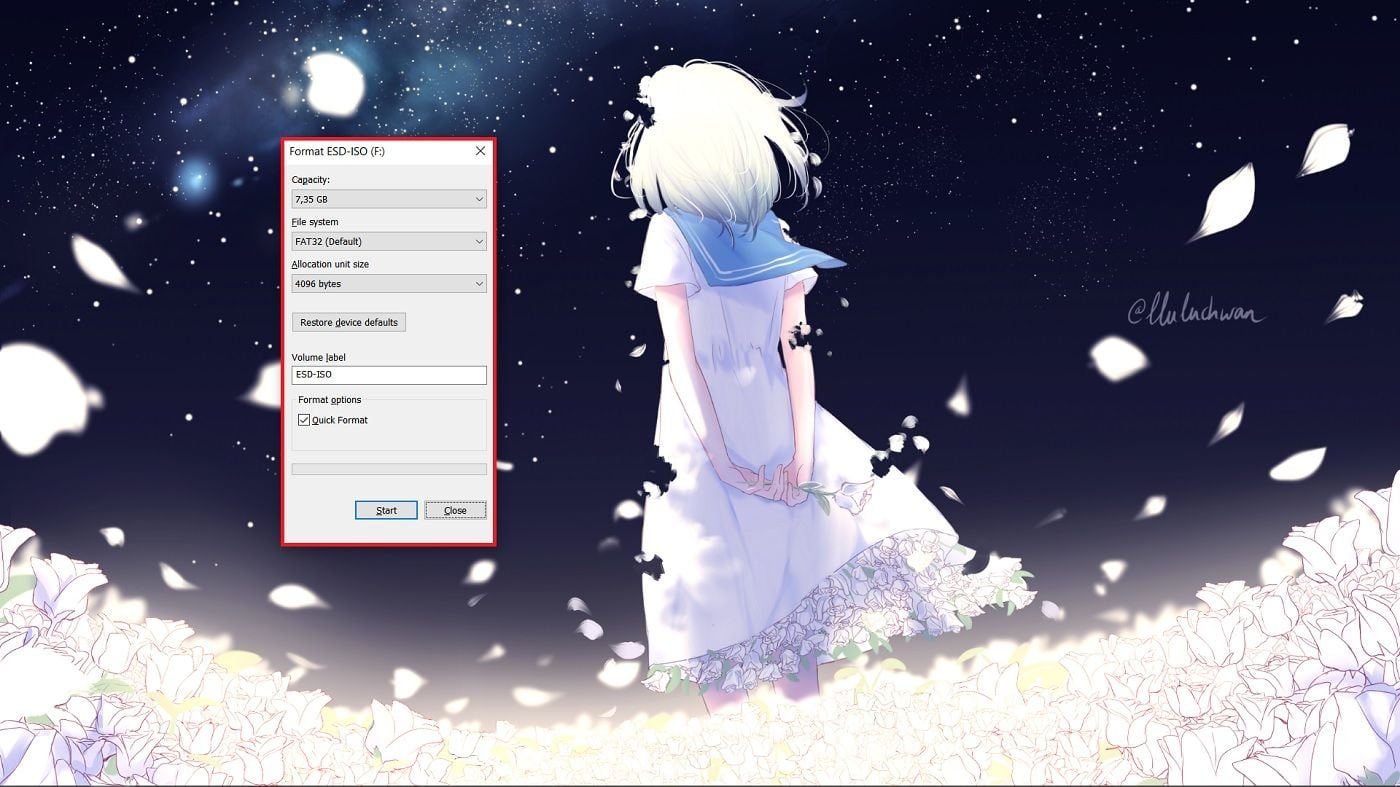The image size is (1400, 787).
Task: Click the arrow on the Capacity combo box
Action: tap(479, 199)
